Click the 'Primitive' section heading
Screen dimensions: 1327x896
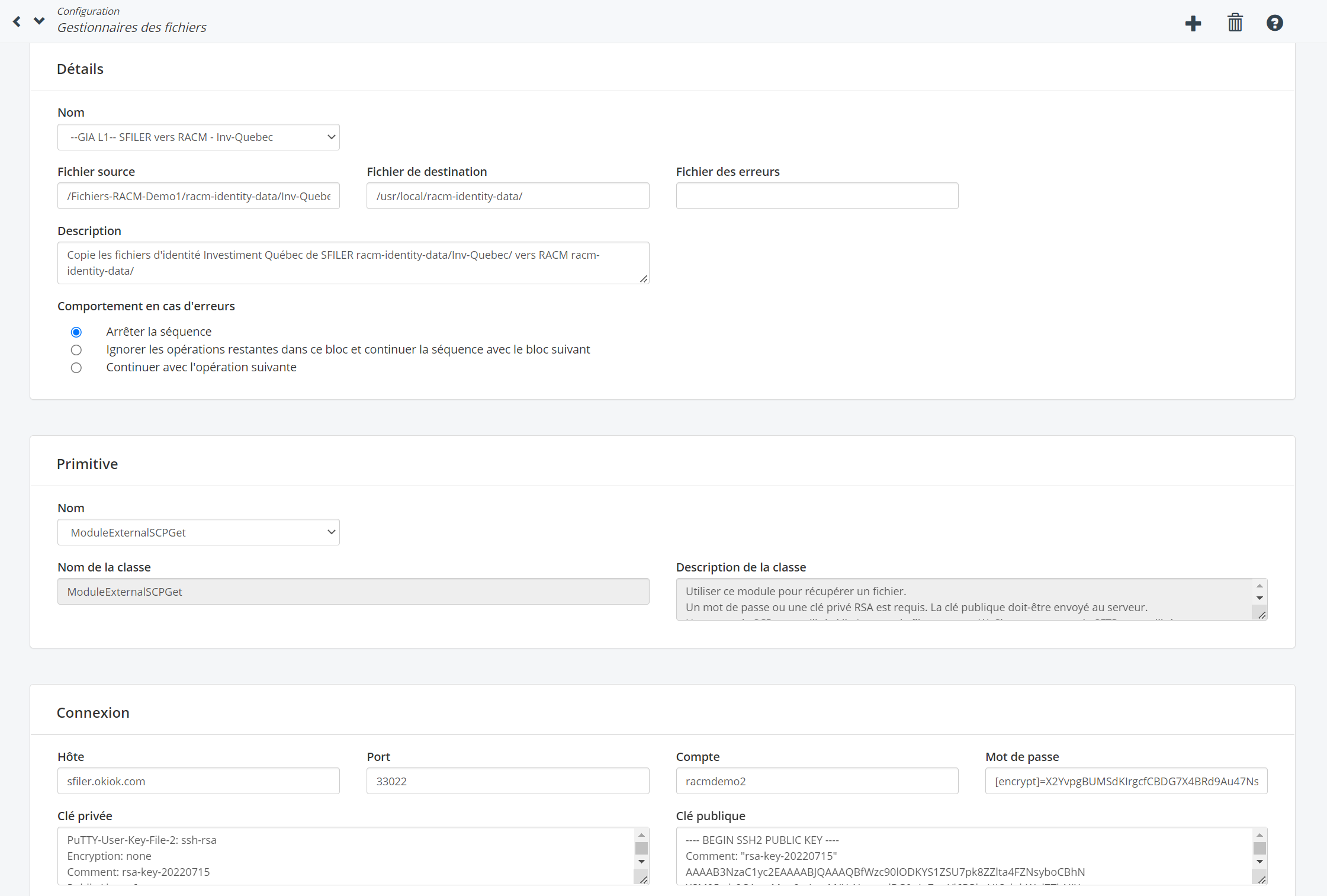[87, 464]
